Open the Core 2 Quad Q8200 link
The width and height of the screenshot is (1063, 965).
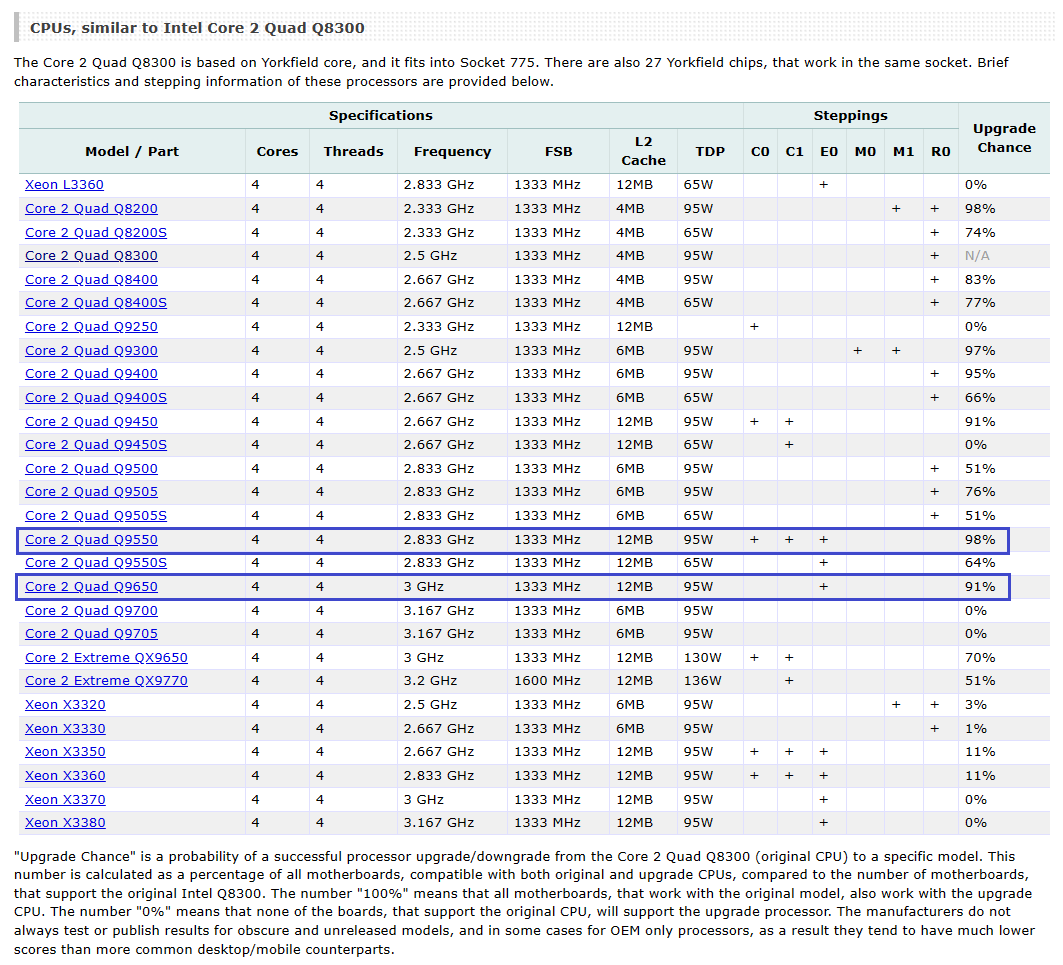click(x=92, y=209)
